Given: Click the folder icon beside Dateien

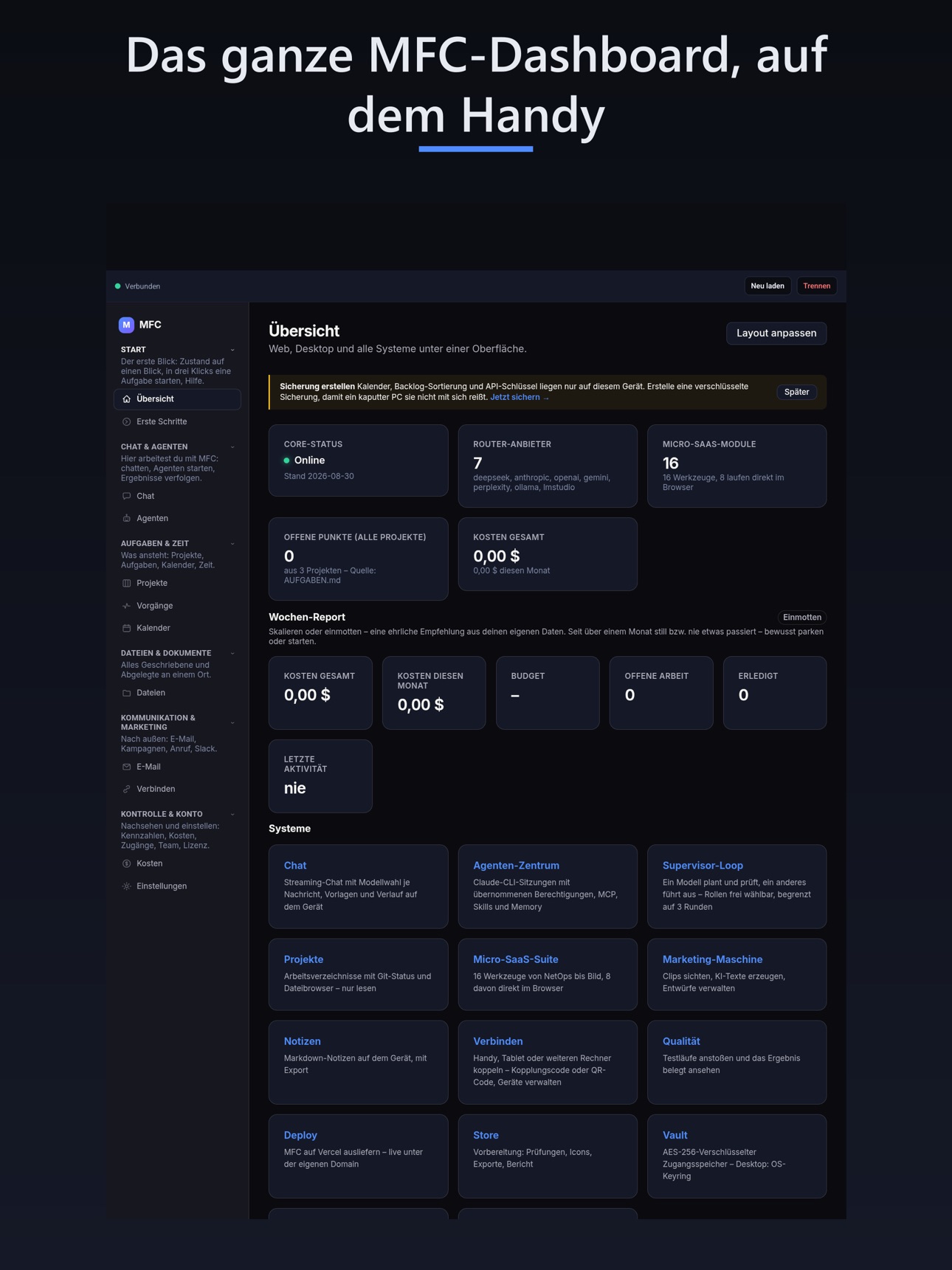Looking at the screenshot, I should 127,694.
